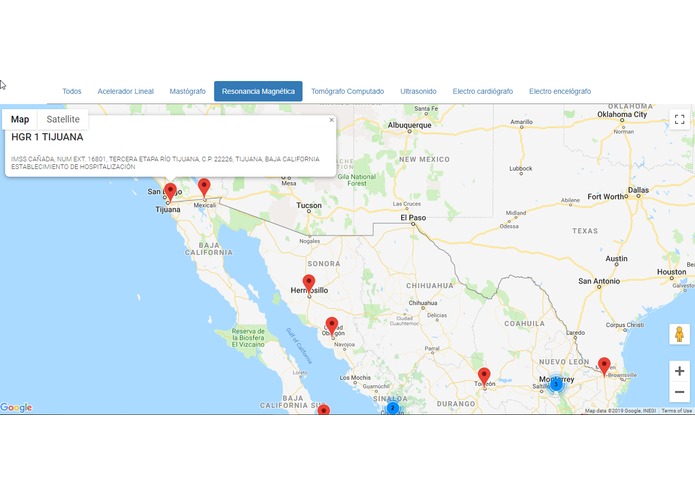The width and height of the screenshot is (695, 494).
Task: Click the Oklahoma City label
Action: pyautogui.click(x=622, y=114)
